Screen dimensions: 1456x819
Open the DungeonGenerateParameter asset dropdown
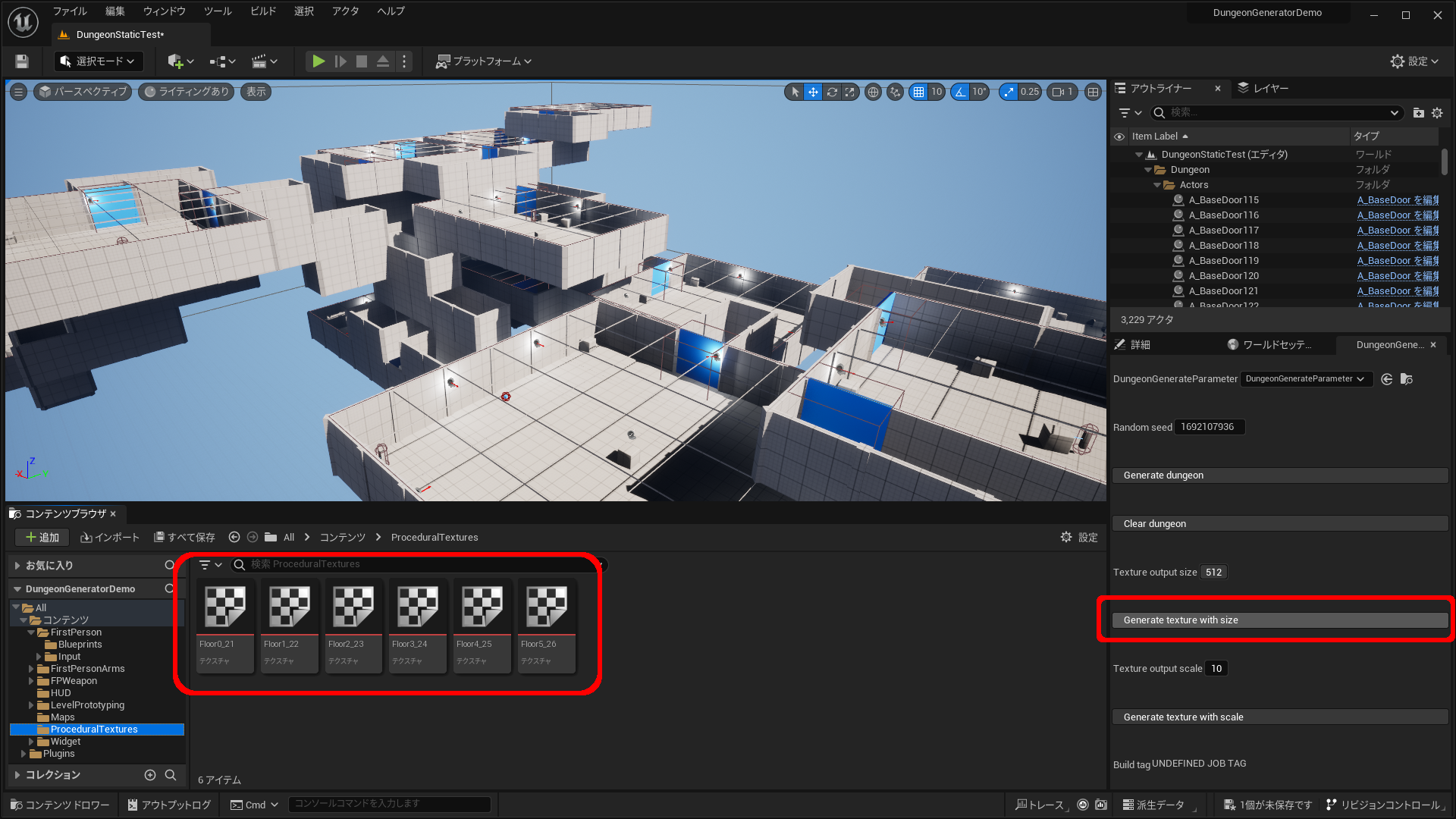tap(1307, 379)
